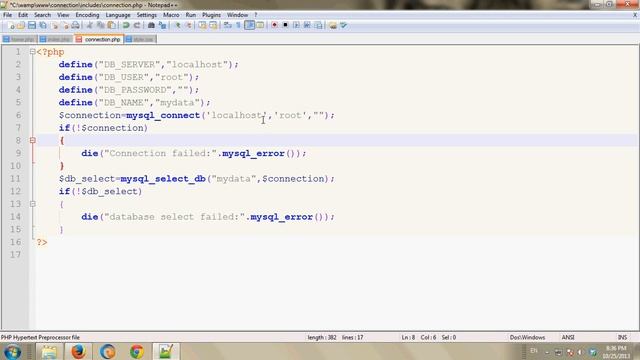Click Notepad++ icon in taskbar
The height and width of the screenshot is (360, 640).
click(166, 352)
